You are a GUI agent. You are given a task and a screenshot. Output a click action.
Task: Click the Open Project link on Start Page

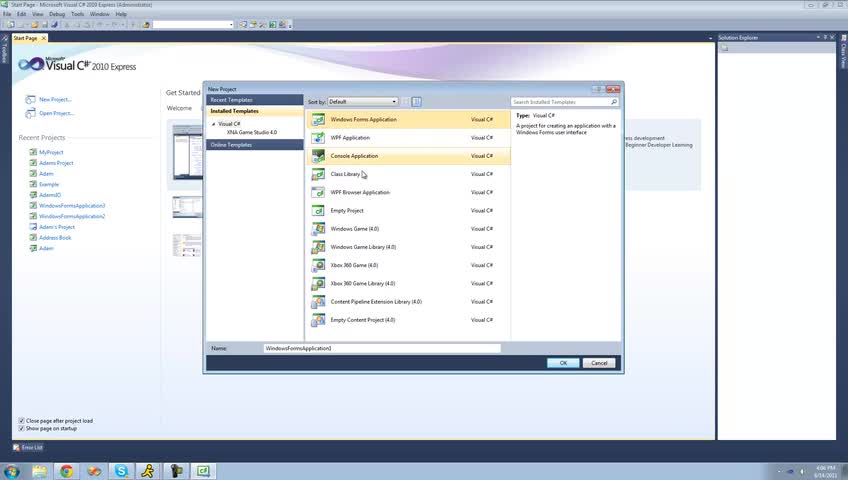click(x=56, y=114)
